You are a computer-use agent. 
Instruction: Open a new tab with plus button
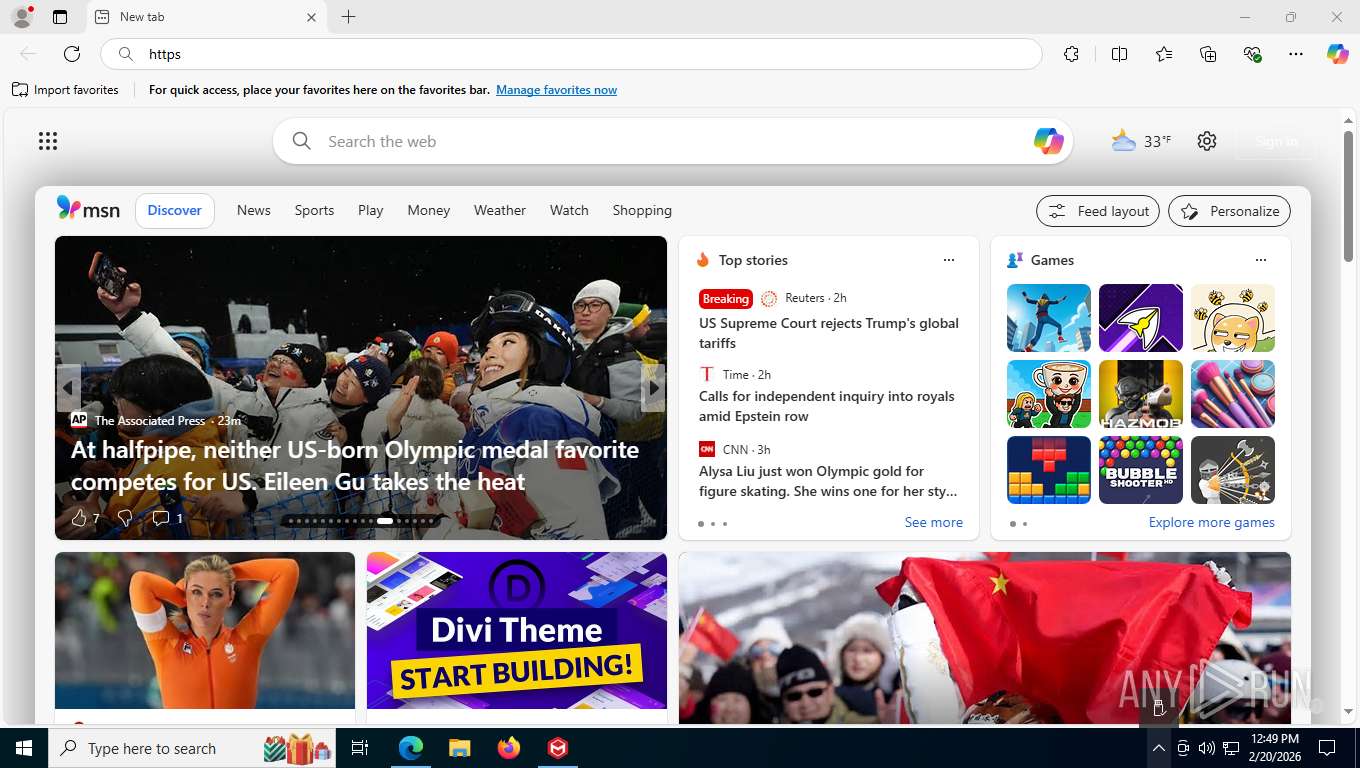click(348, 17)
